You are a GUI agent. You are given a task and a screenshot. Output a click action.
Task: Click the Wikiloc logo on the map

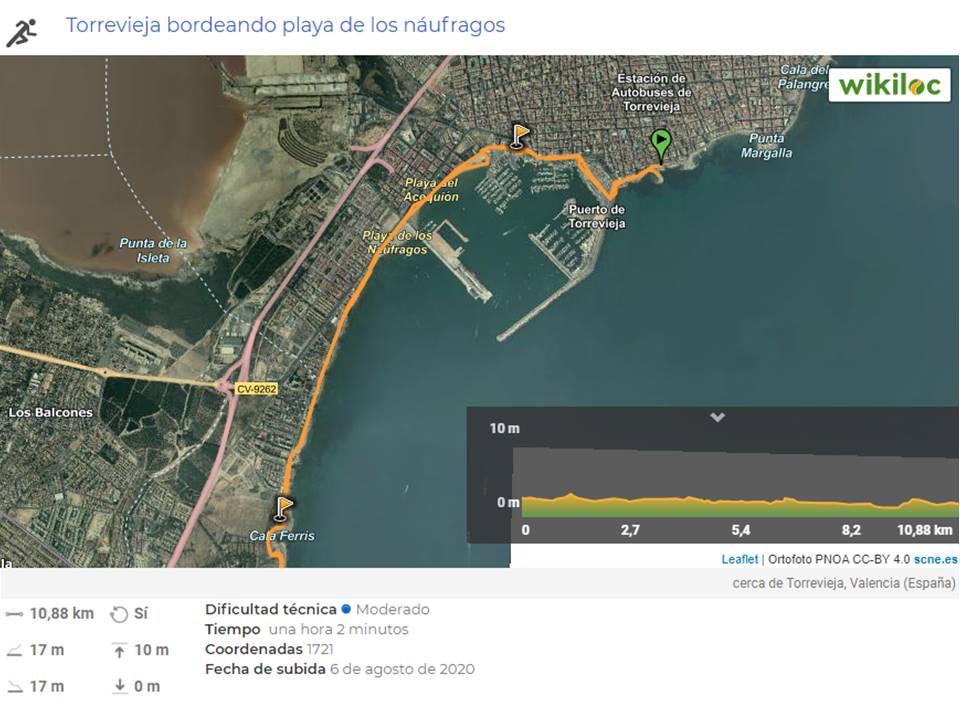point(889,85)
